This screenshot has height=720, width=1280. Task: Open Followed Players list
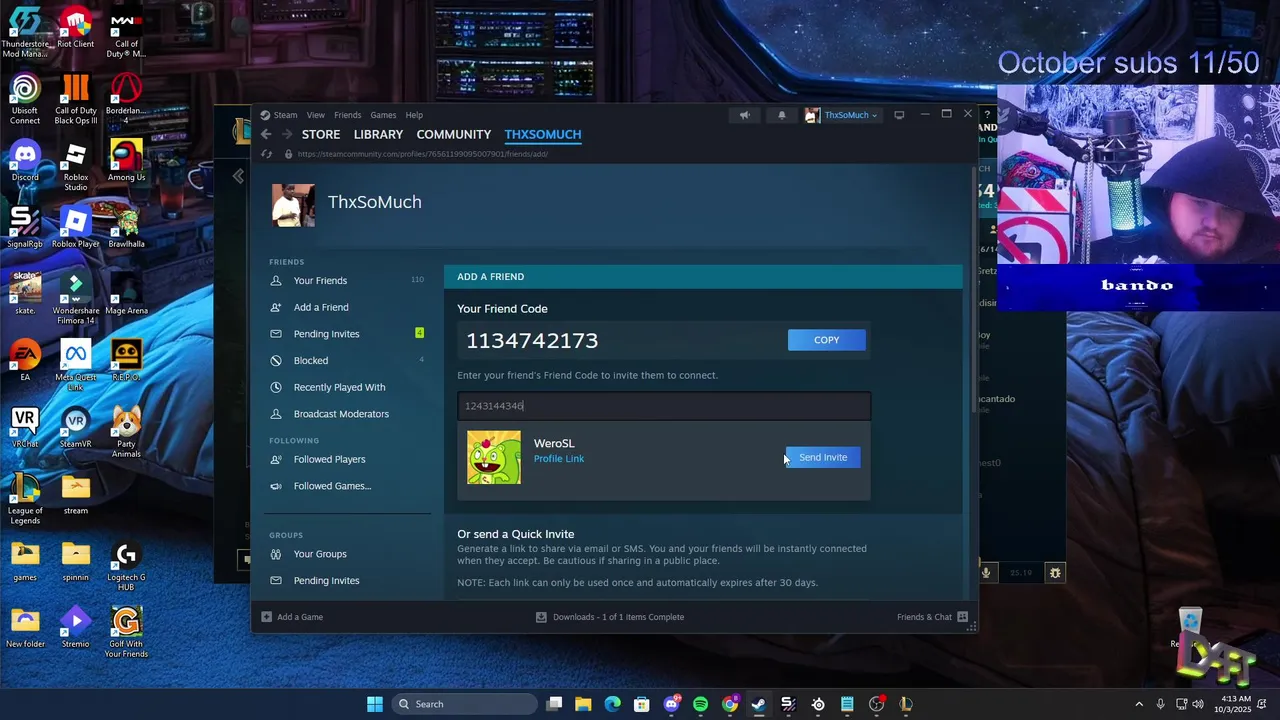329,460
